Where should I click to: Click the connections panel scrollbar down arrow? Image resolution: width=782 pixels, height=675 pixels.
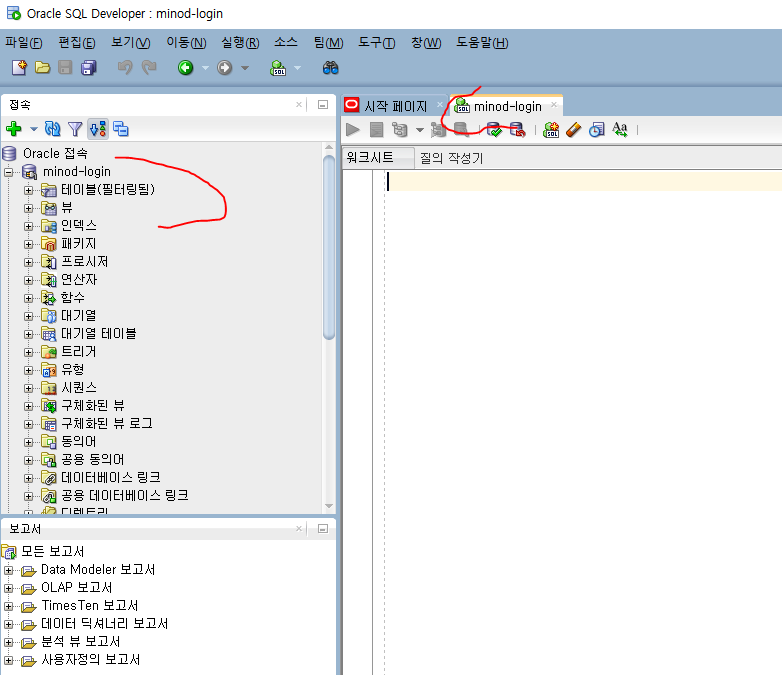[x=329, y=506]
